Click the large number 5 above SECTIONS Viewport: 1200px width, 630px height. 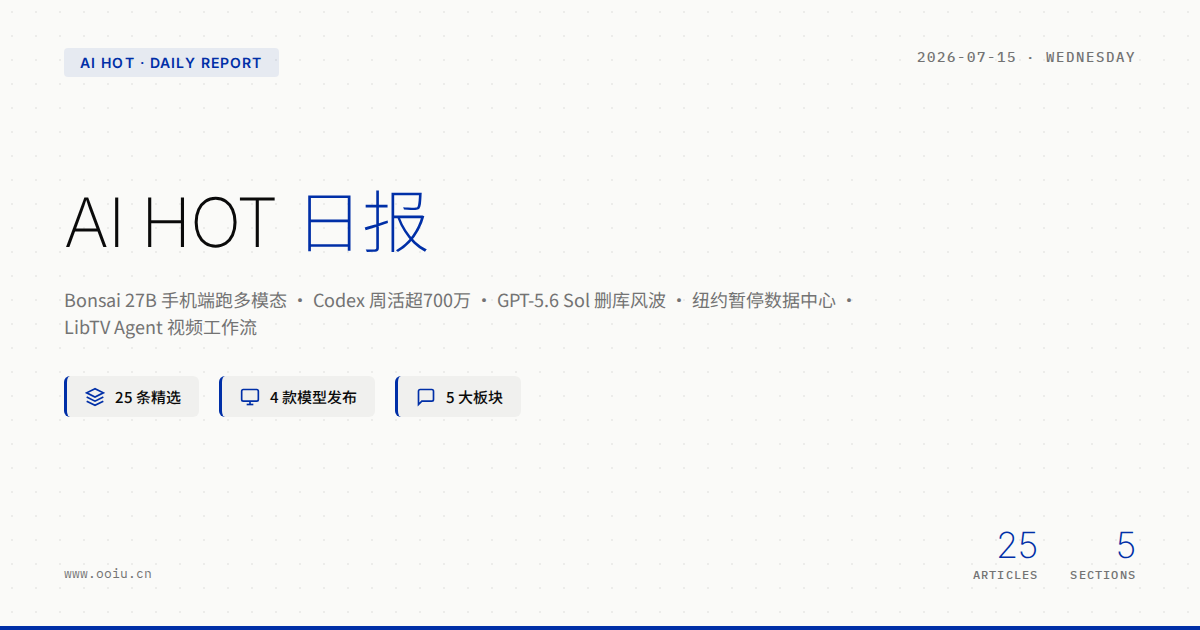1126,546
